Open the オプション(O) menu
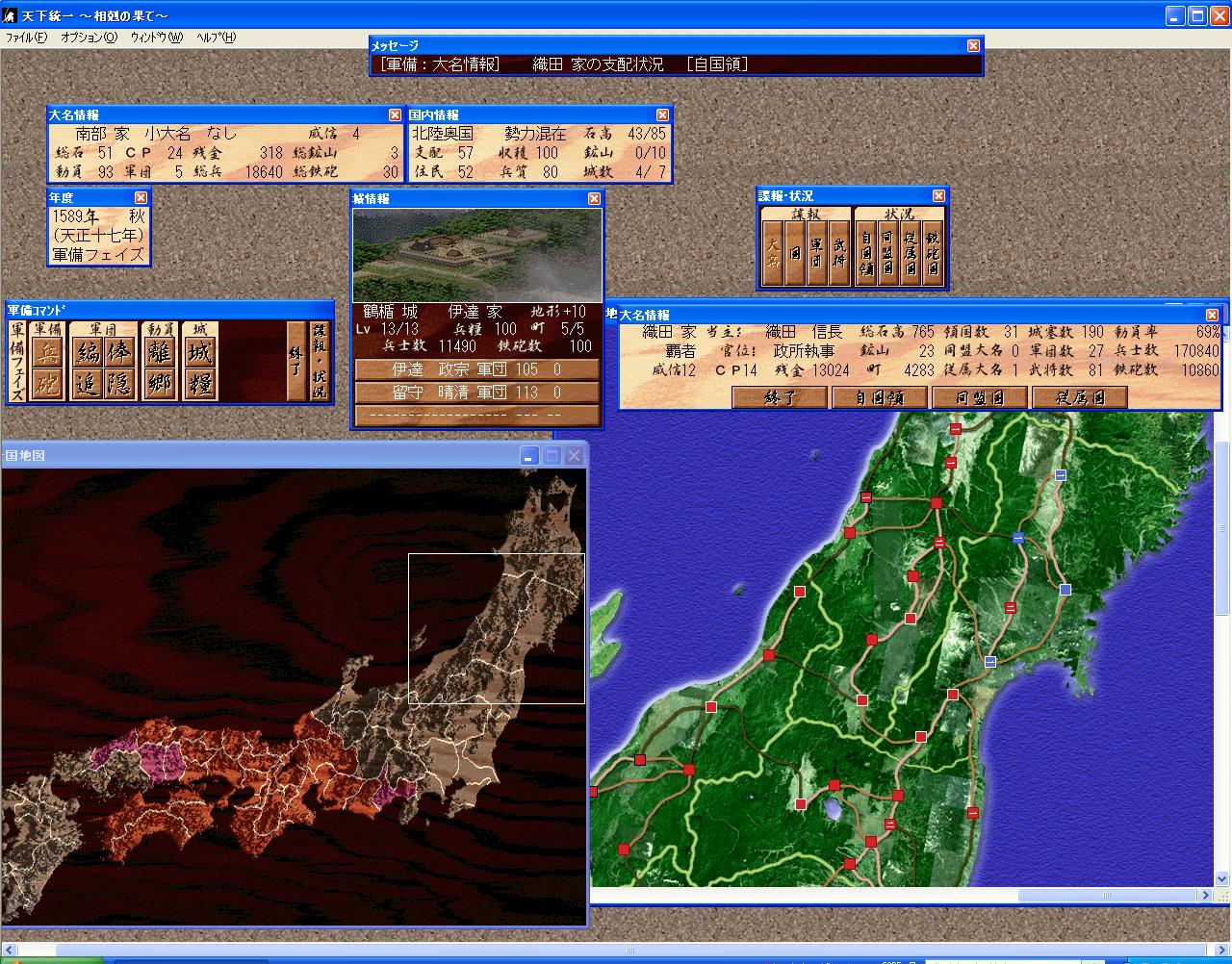 [89, 38]
